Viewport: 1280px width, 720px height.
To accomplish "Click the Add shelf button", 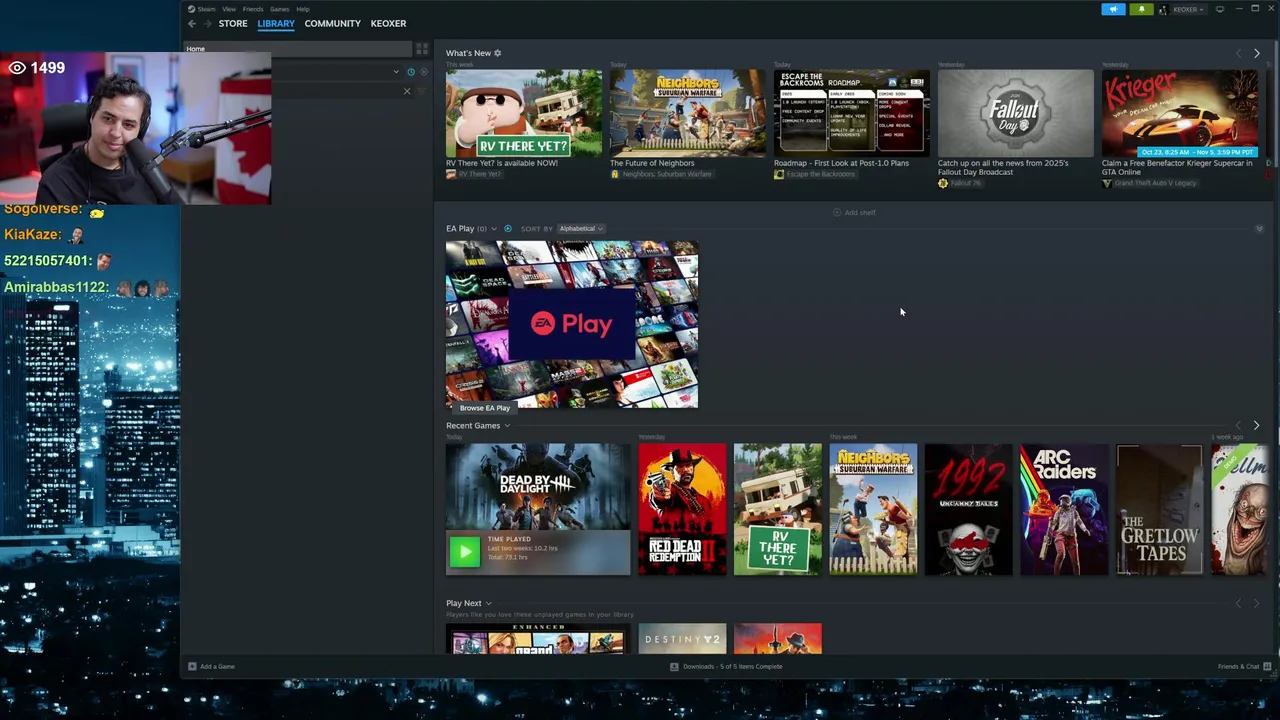I will (854, 212).
